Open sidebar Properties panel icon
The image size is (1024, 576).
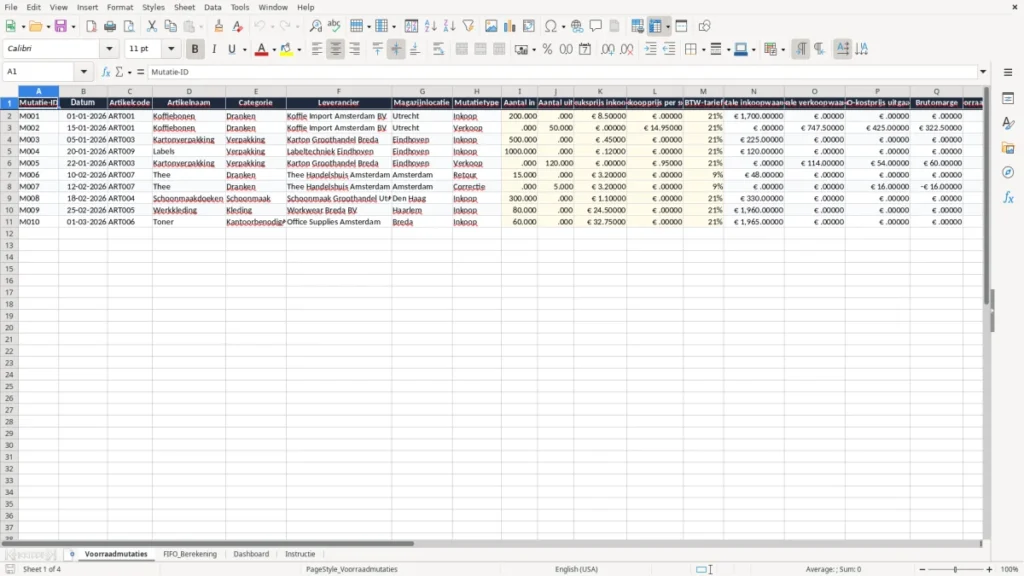(1008, 99)
